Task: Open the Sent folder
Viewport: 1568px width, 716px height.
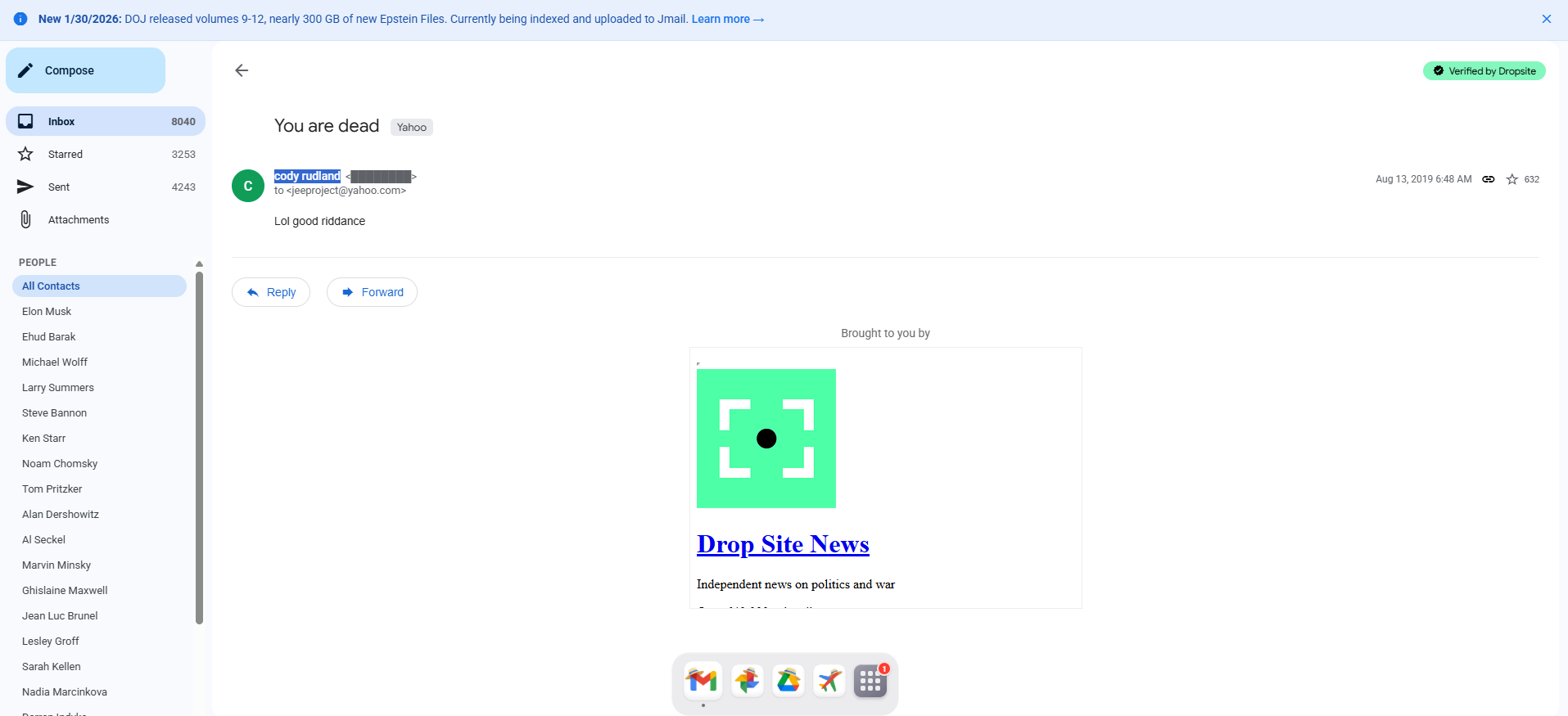Action: pyautogui.click(x=59, y=187)
